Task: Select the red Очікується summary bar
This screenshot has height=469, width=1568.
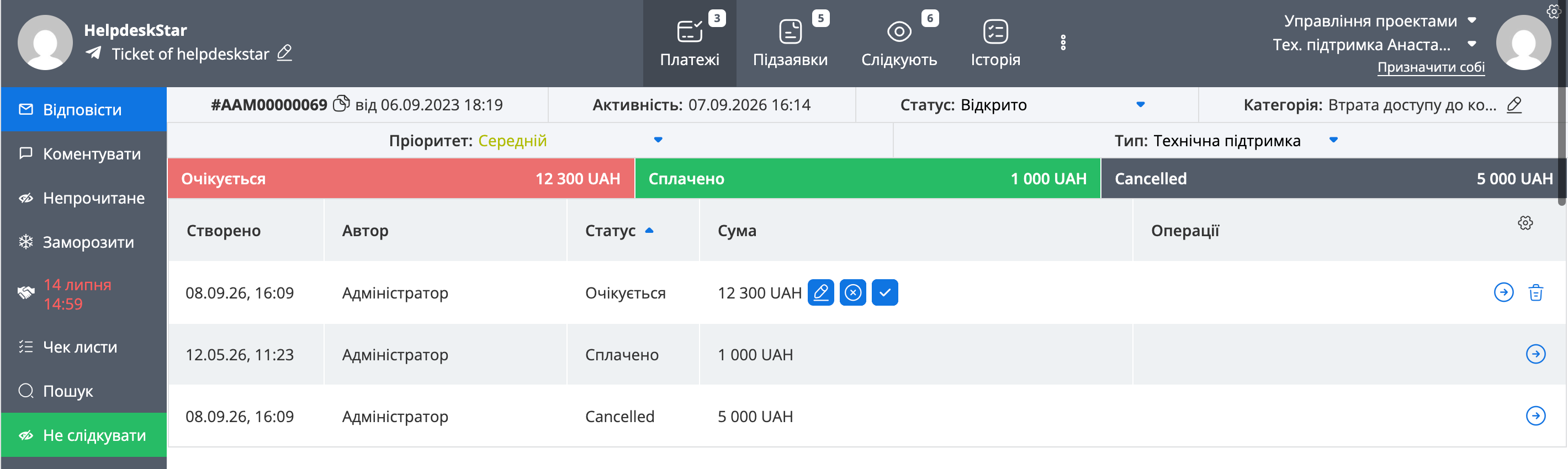Action: [401, 178]
